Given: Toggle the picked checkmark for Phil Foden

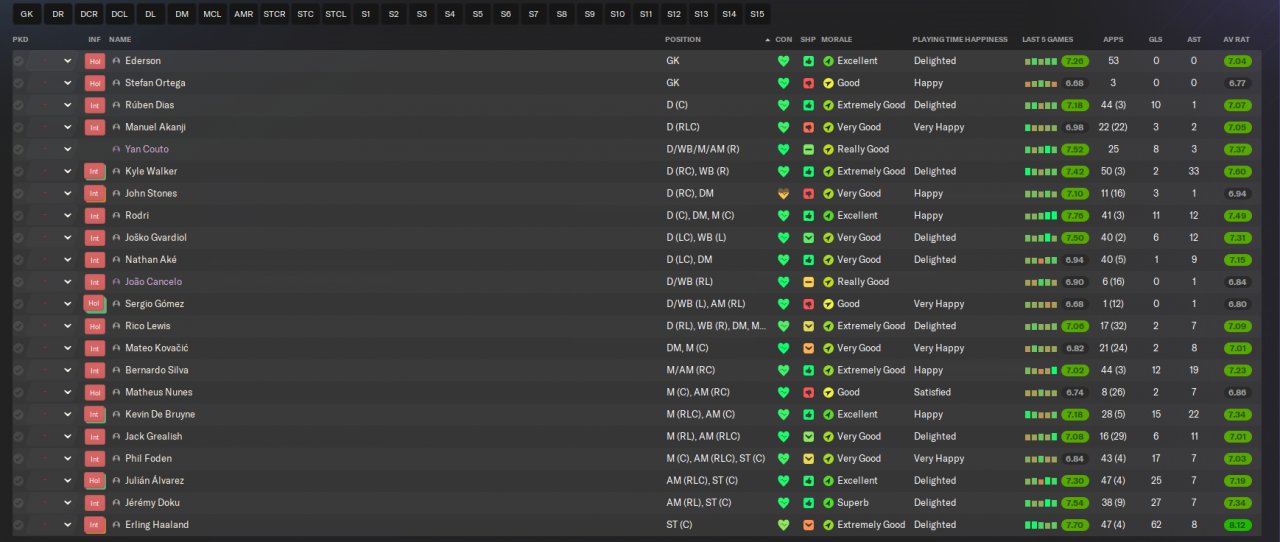Looking at the screenshot, I should (18, 459).
